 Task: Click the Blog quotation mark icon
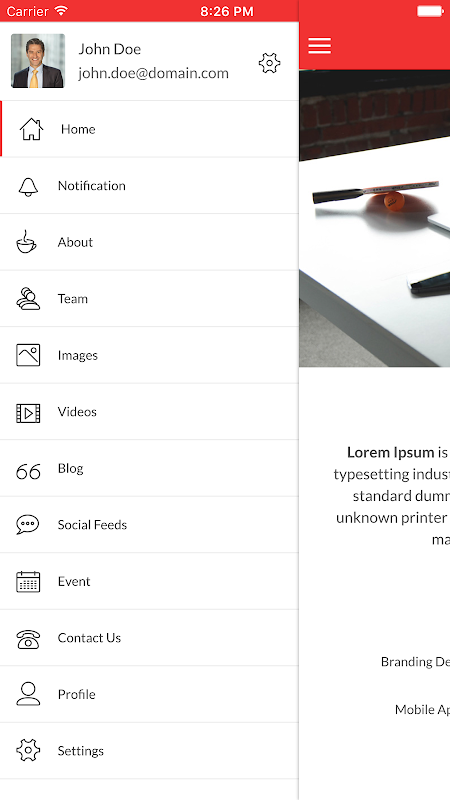[x=28, y=471]
